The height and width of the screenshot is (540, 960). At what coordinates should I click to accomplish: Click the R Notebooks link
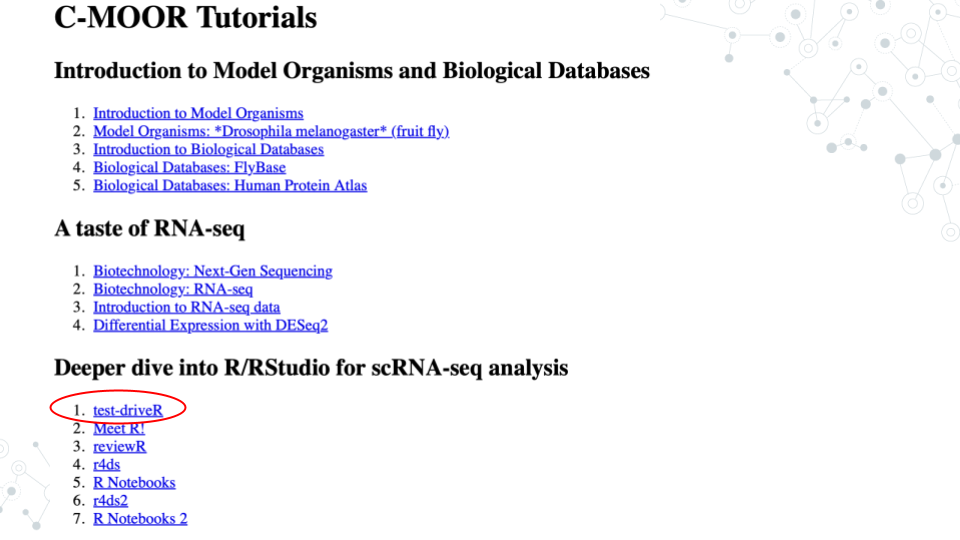(x=134, y=482)
